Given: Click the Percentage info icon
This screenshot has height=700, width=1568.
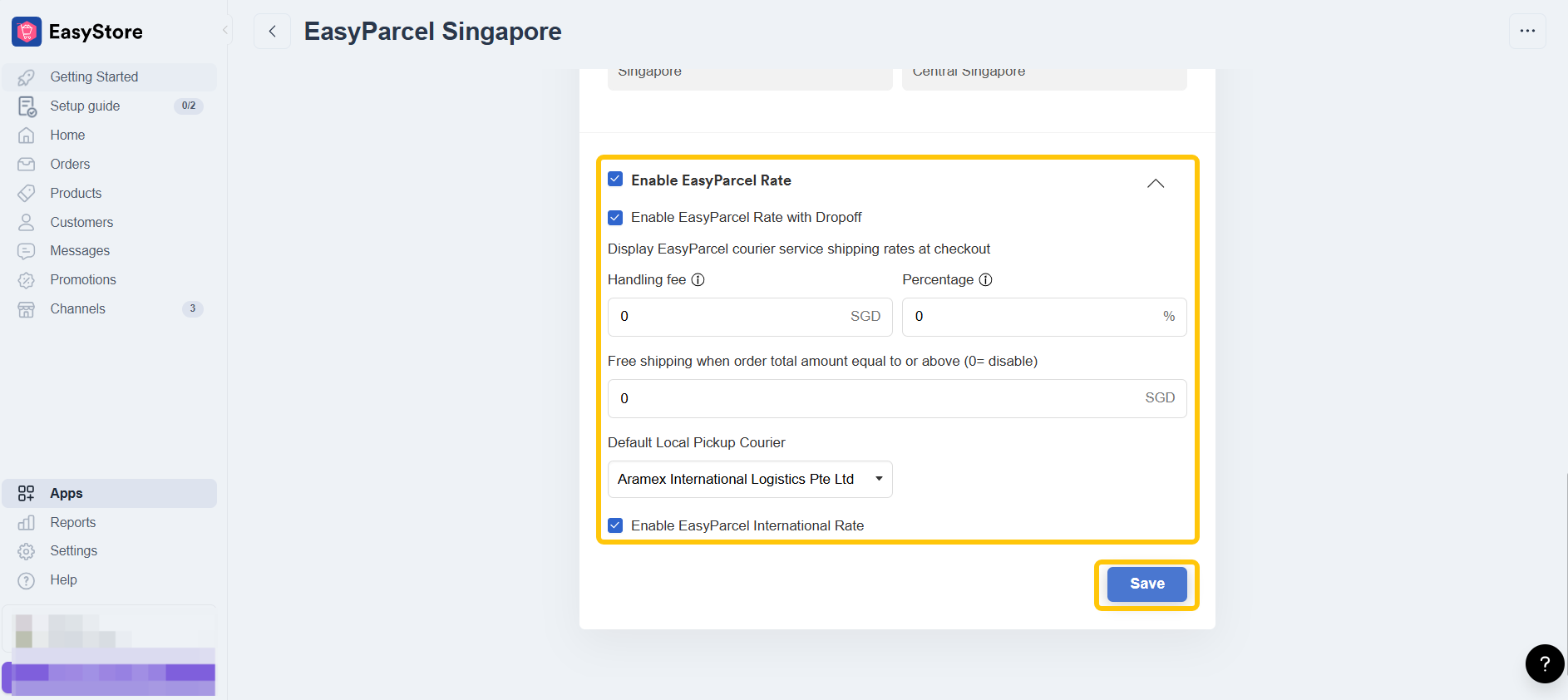Looking at the screenshot, I should [985, 280].
